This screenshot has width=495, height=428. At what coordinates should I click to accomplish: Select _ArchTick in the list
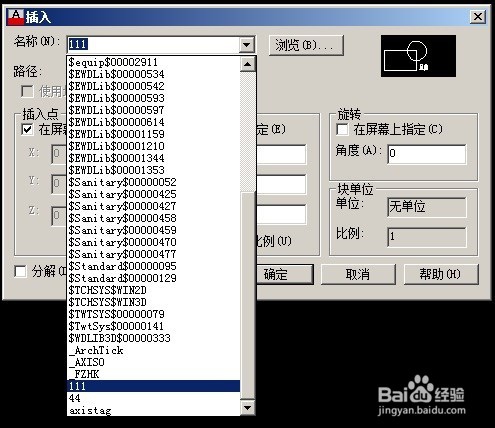coord(153,350)
